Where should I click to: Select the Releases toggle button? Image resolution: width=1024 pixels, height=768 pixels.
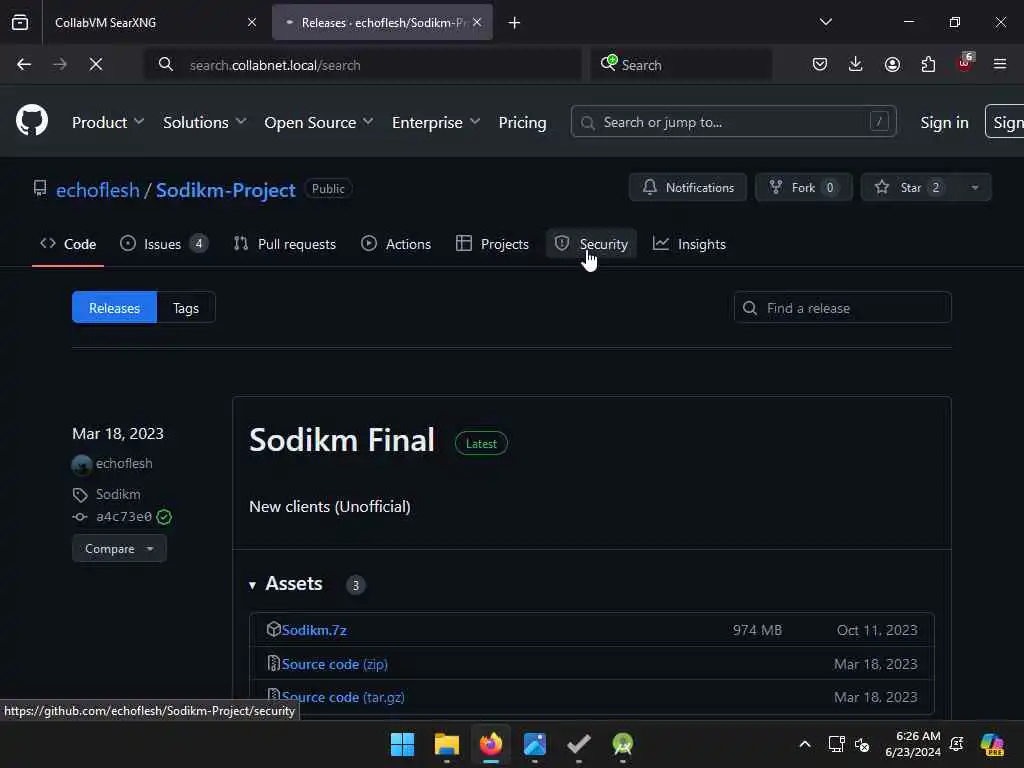[114, 308]
